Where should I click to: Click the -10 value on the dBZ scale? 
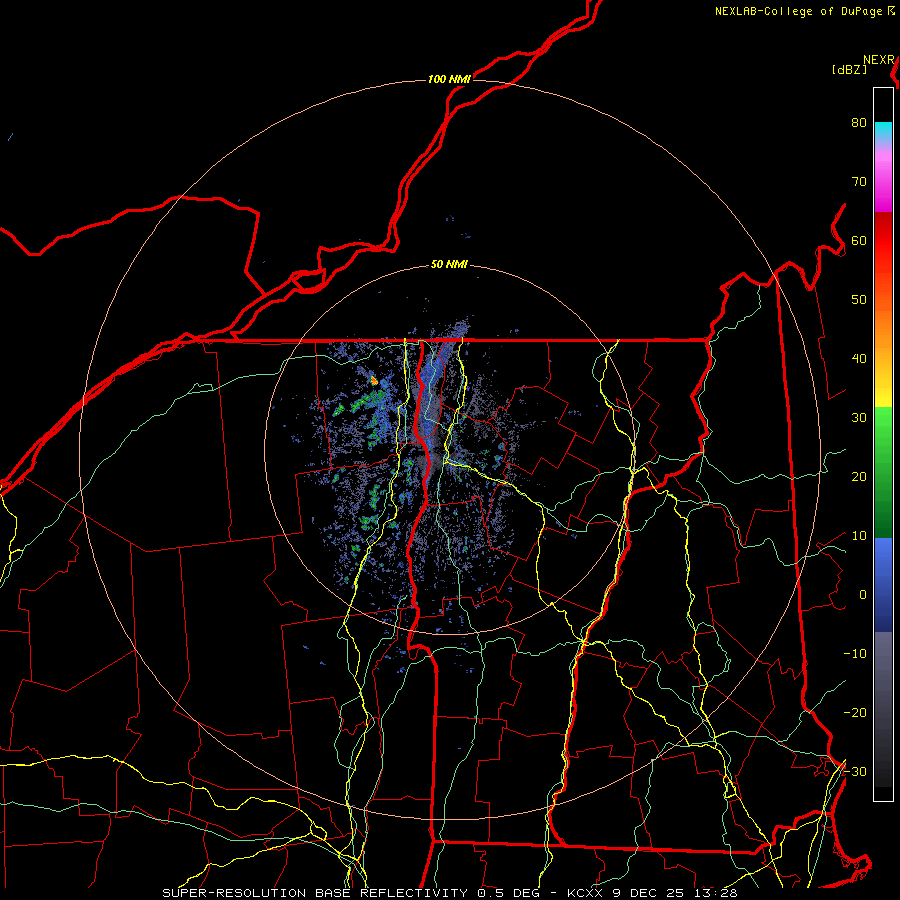coord(855,653)
